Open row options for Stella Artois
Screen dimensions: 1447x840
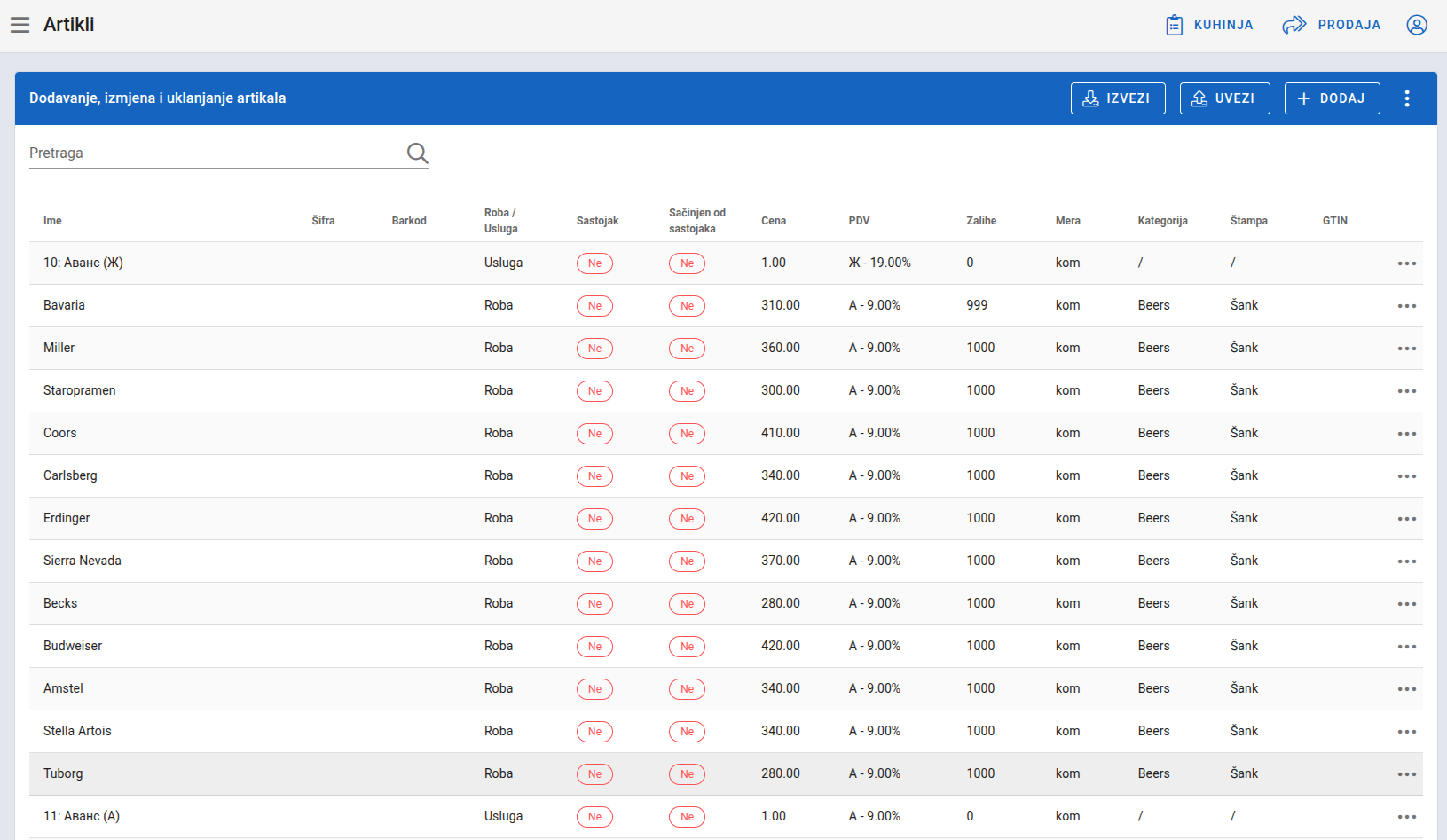click(1407, 732)
